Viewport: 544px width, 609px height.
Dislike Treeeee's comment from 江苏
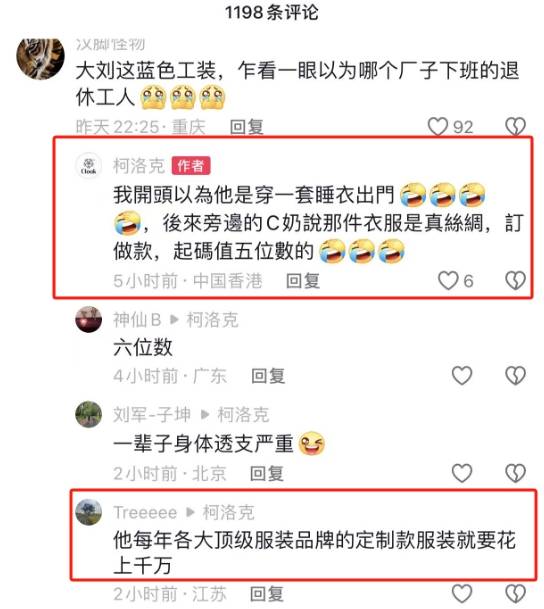[515, 594]
